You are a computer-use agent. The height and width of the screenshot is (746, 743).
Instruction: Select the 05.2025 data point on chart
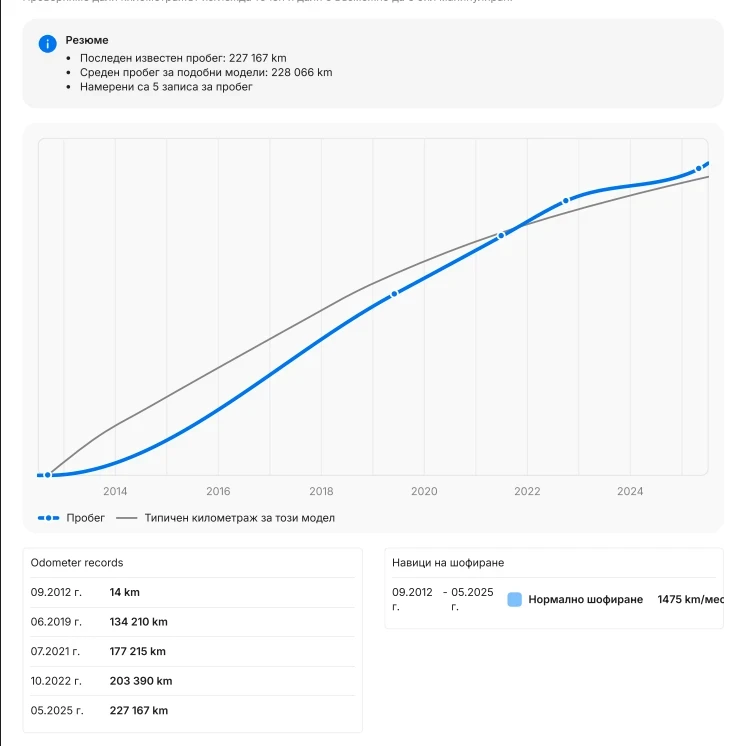click(x=698, y=168)
